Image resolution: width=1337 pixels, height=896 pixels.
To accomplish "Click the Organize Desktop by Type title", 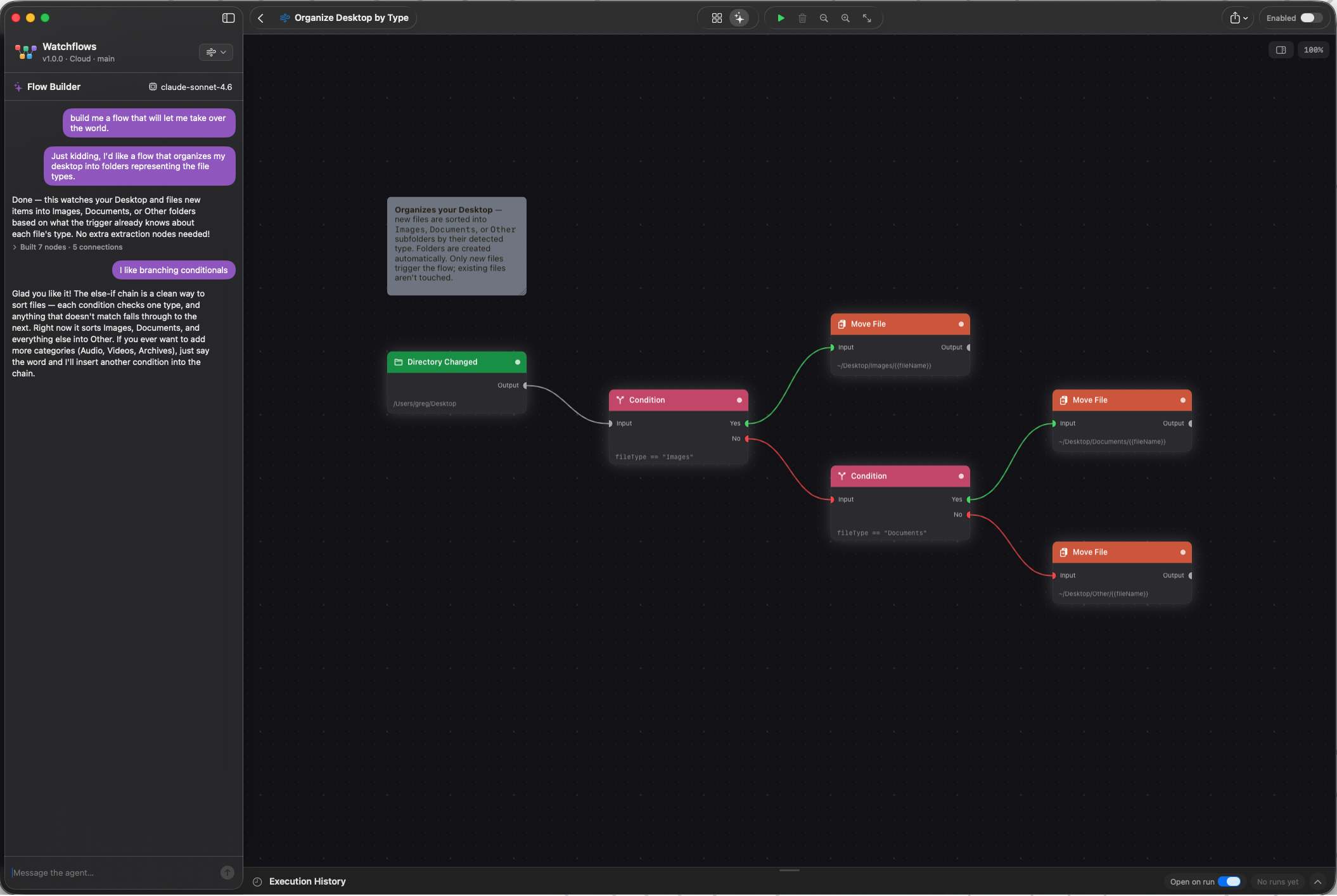I will click(x=352, y=18).
